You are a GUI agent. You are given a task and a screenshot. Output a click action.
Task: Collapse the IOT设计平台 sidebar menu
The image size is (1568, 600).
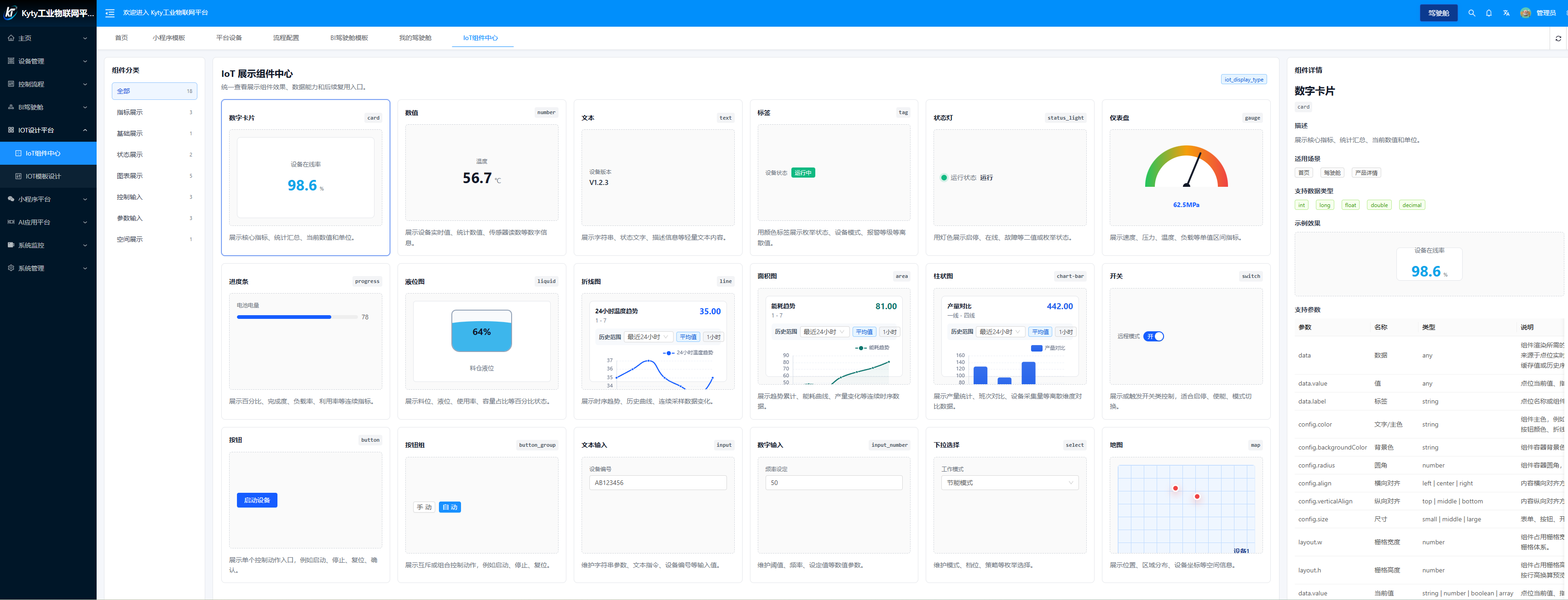[x=48, y=130]
